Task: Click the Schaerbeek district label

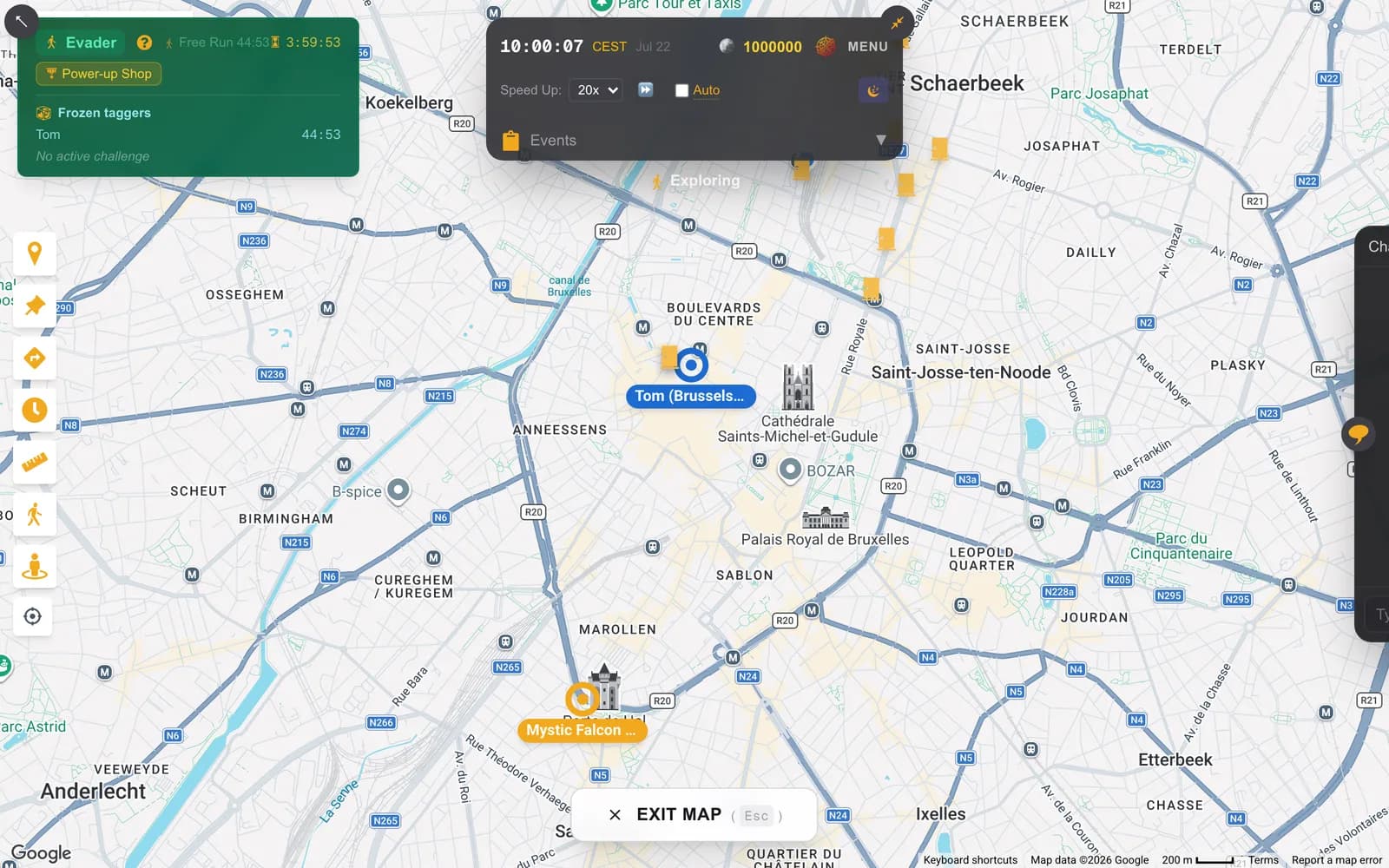Action: [x=967, y=83]
